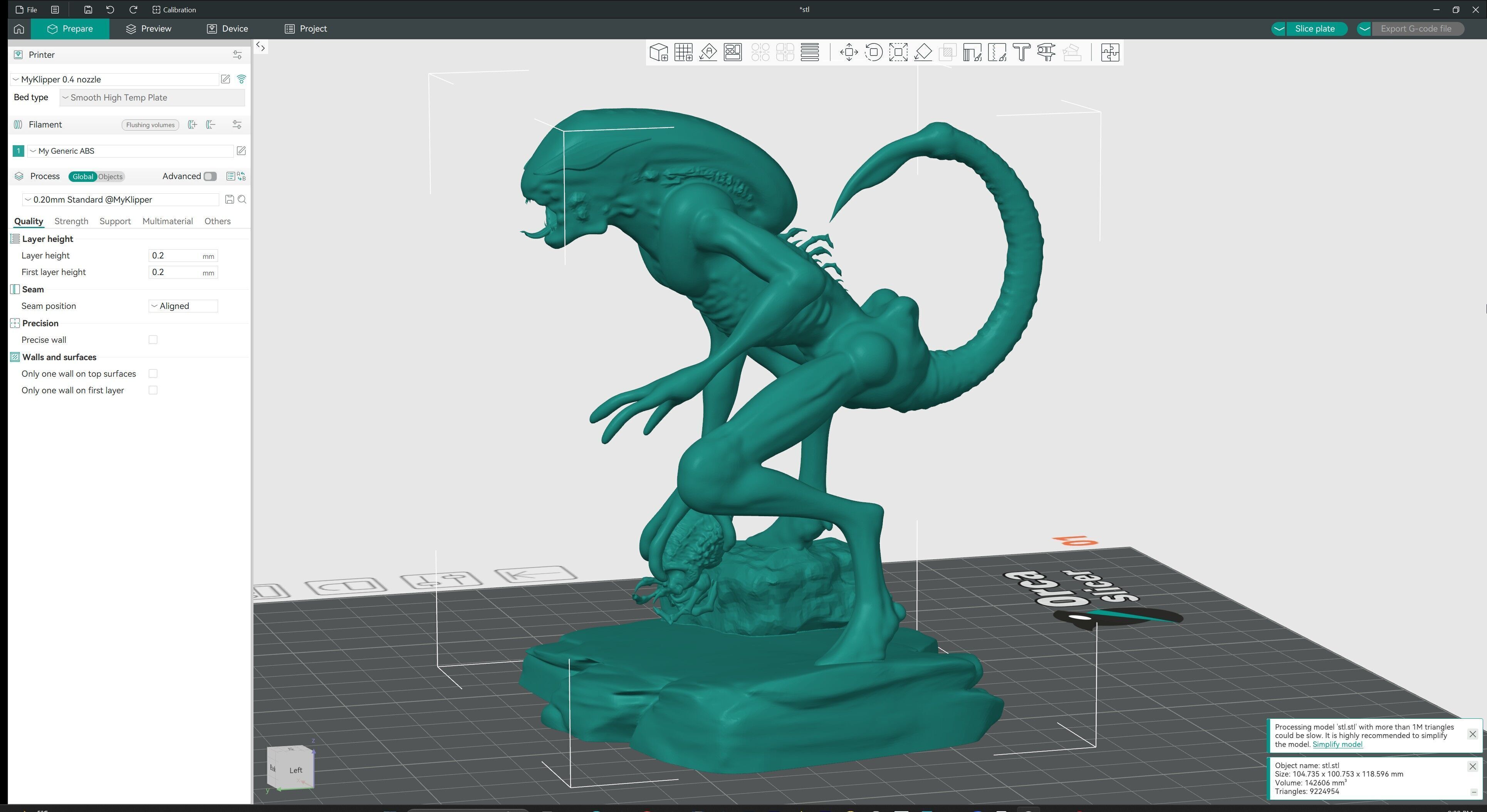Screen dimensions: 1487x812
Task: Switch to the Project tab
Action: click(x=306, y=29)
